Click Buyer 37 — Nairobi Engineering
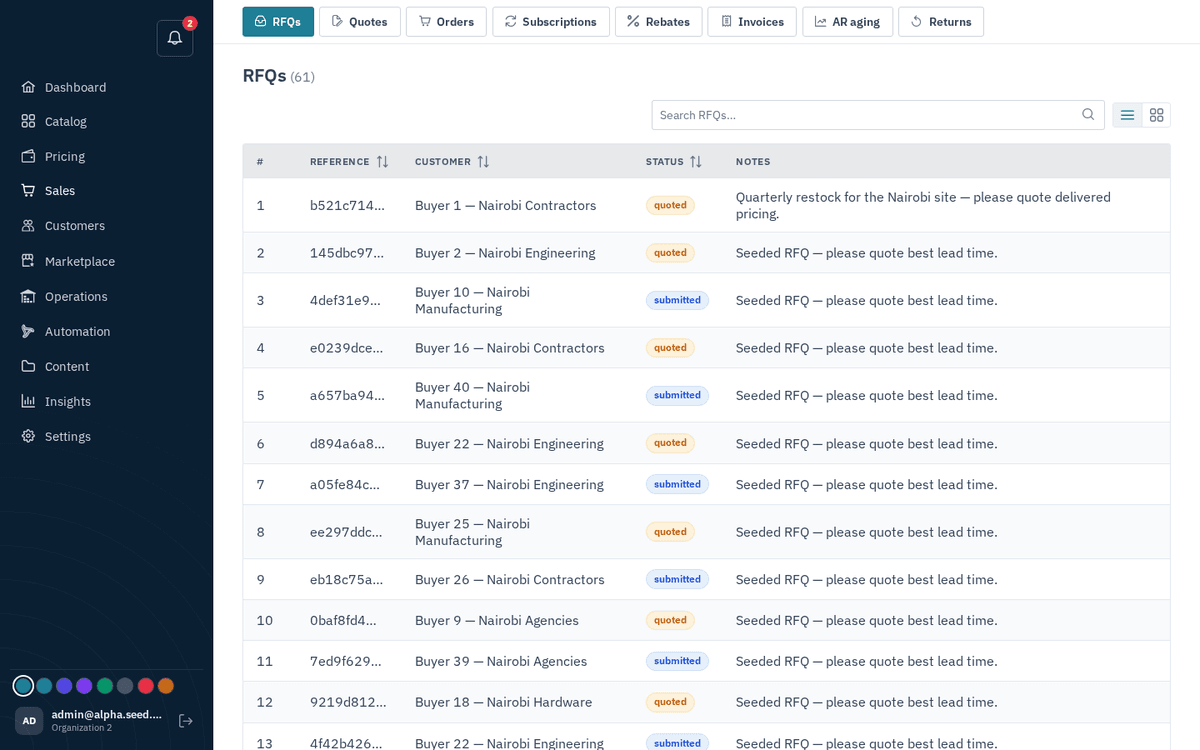The height and width of the screenshot is (750, 1200). [x=509, y=485]
